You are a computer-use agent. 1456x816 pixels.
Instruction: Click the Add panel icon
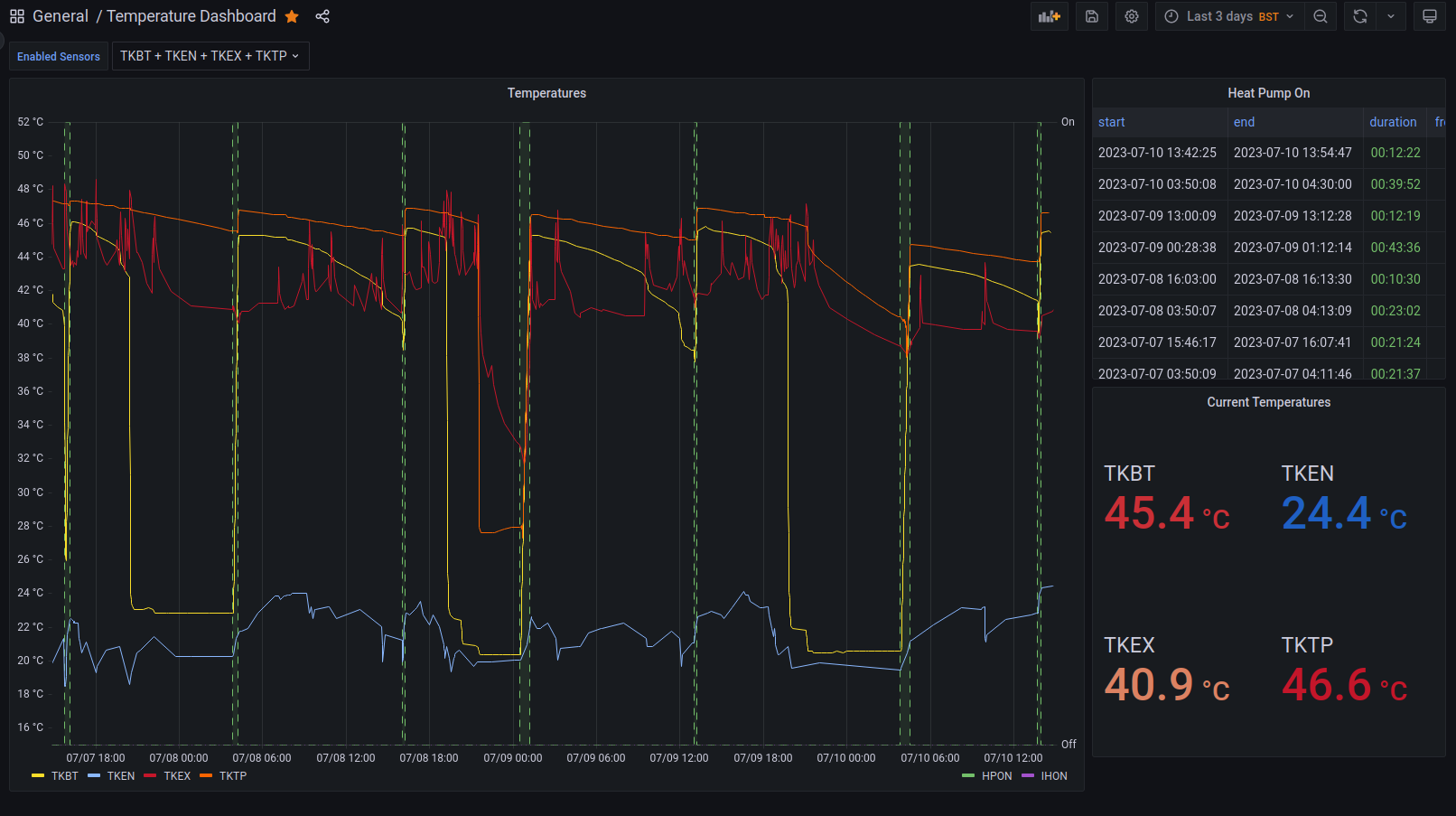(x=1049, y=16)
